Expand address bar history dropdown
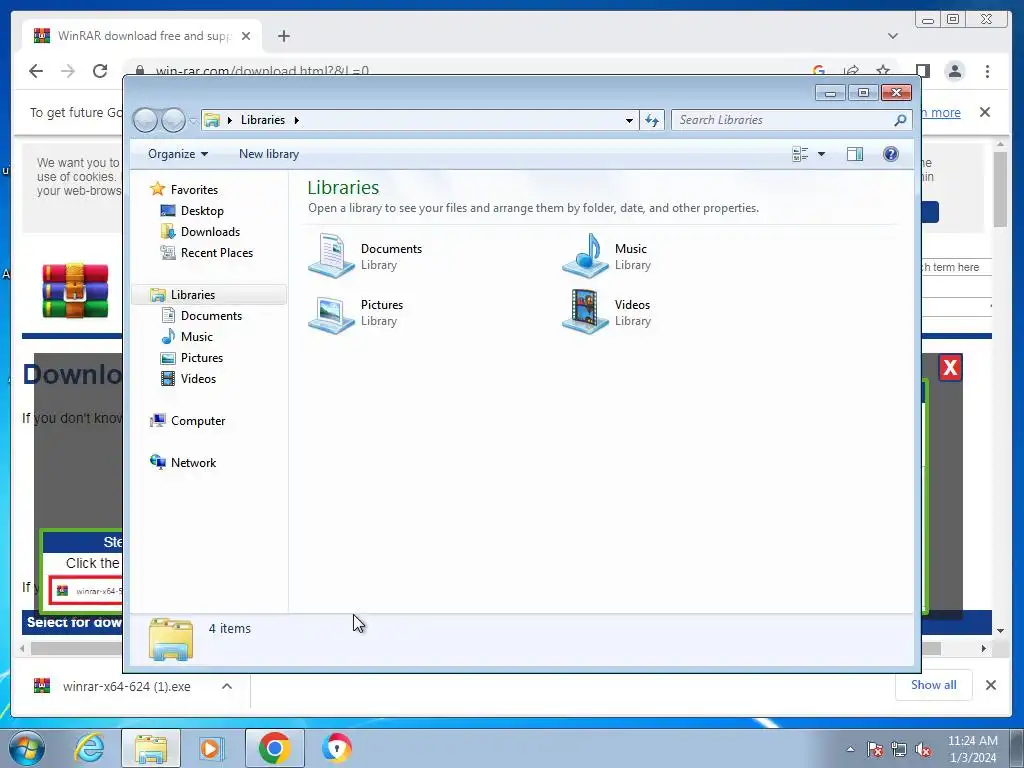1024x768 pixels. click(x=629, y=120)
